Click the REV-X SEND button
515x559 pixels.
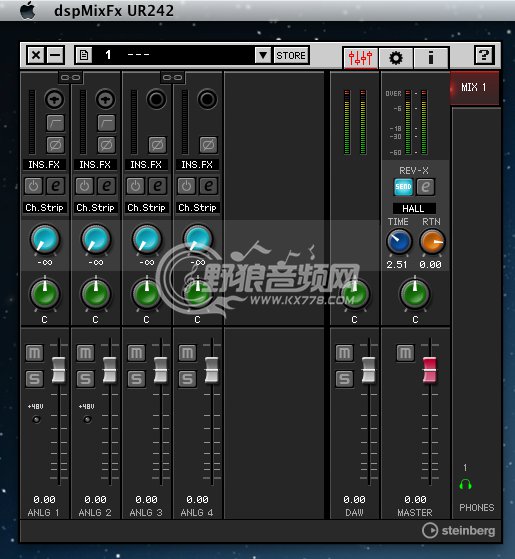click(403, 187)
